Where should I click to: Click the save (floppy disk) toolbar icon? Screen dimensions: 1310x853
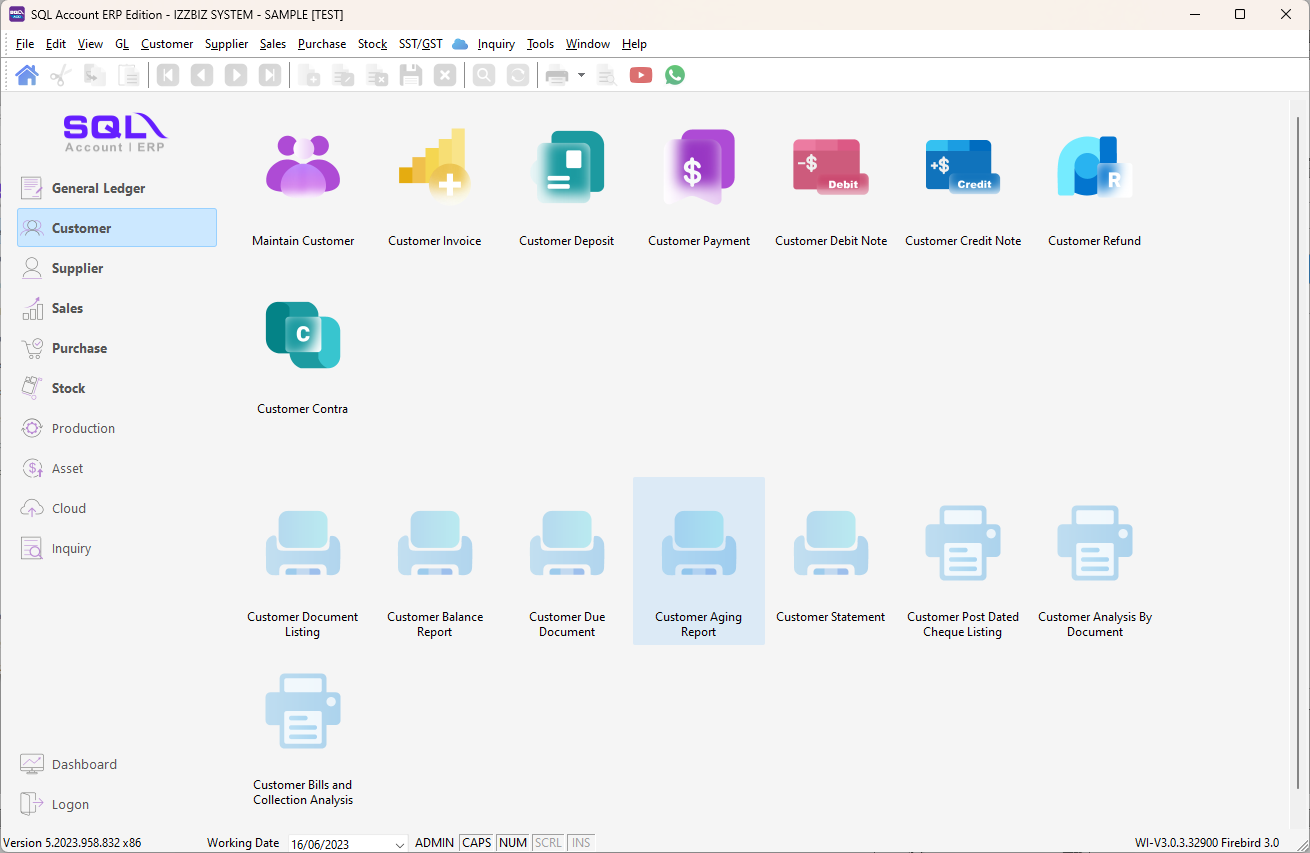(x=411, y=75)
